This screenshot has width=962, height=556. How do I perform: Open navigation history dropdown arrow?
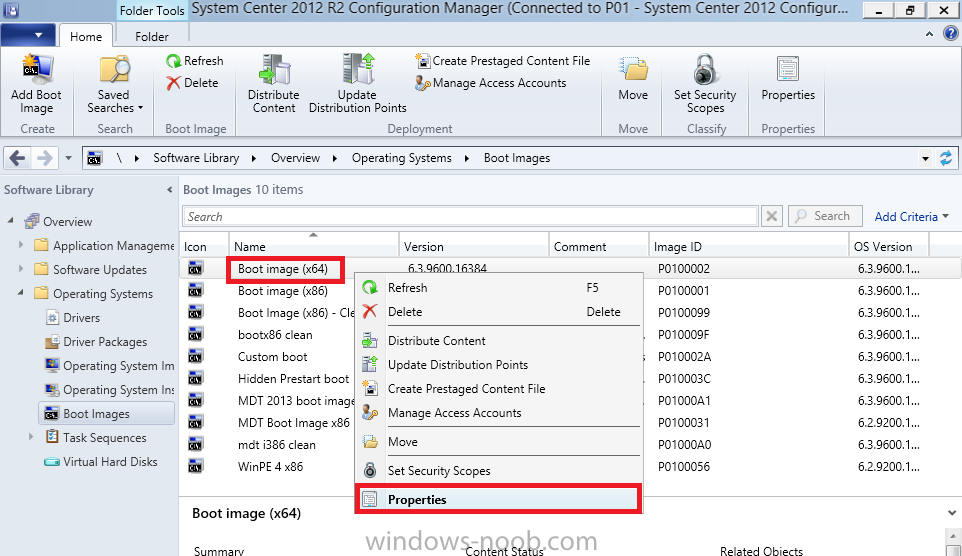click(68, 158)
